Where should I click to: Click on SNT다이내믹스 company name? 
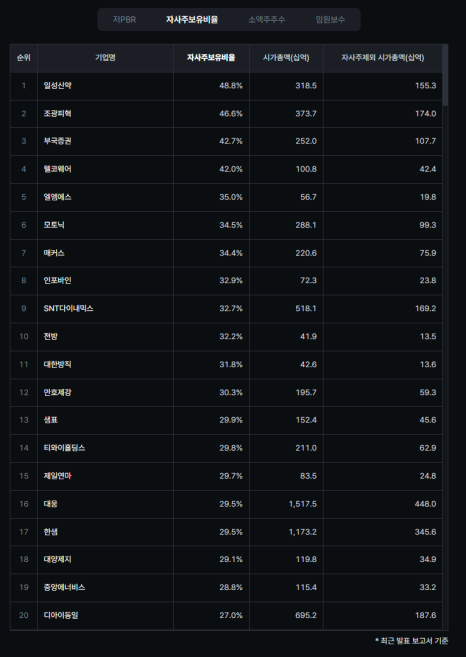(68, 308)
